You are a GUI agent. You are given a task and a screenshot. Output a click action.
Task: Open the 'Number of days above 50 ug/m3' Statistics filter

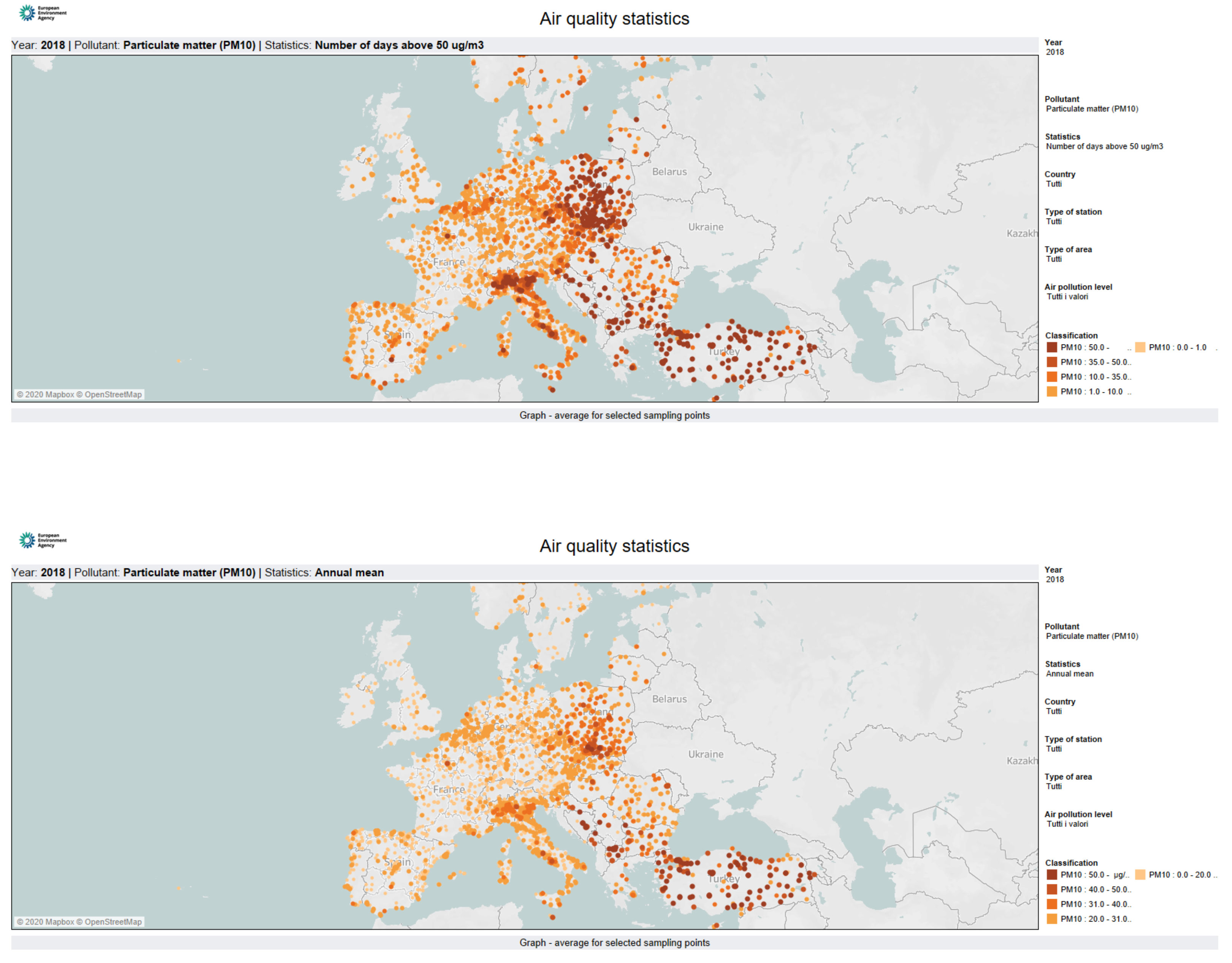1104,146
